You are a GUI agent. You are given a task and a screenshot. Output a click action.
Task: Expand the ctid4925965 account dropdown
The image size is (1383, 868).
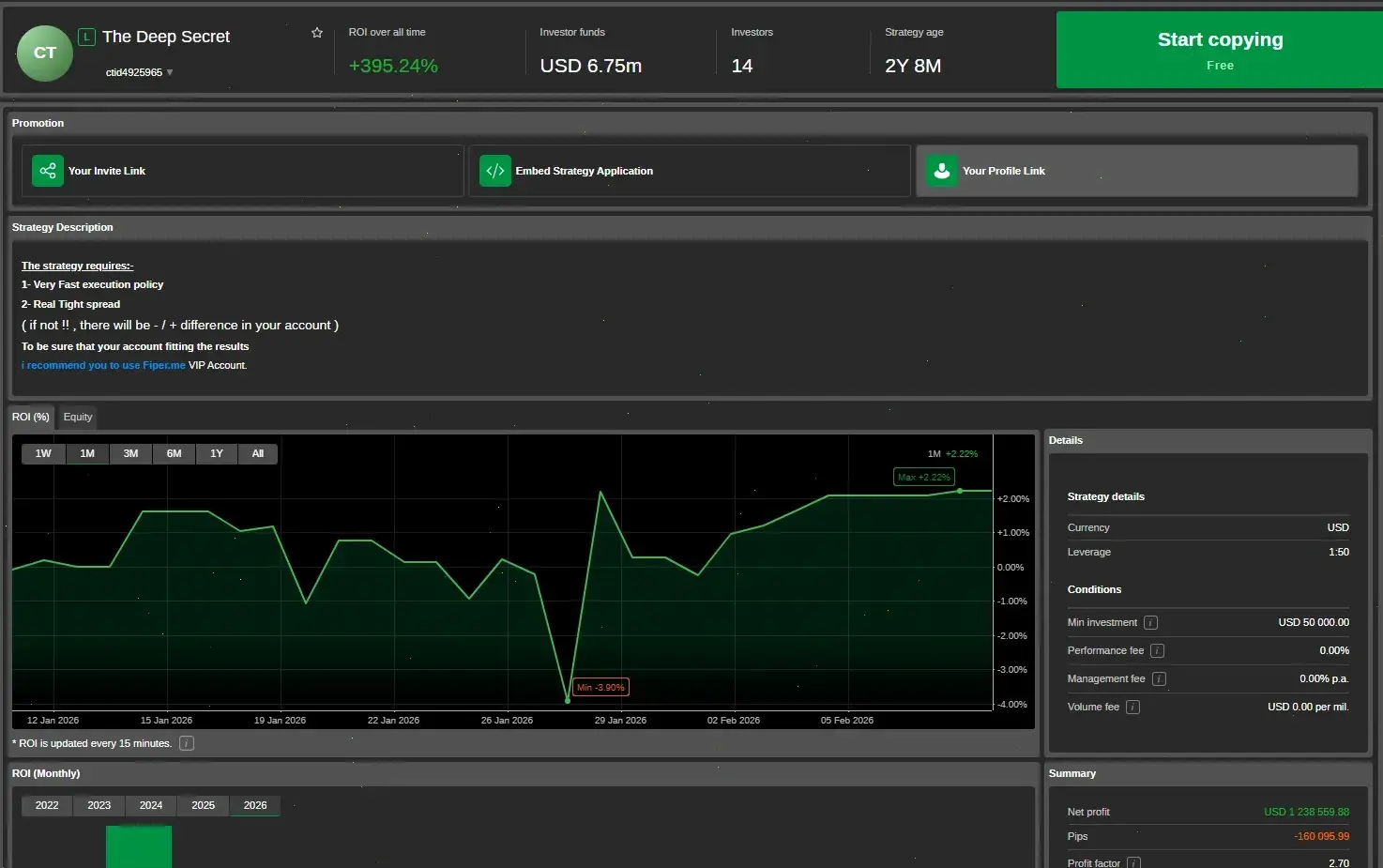169,71
